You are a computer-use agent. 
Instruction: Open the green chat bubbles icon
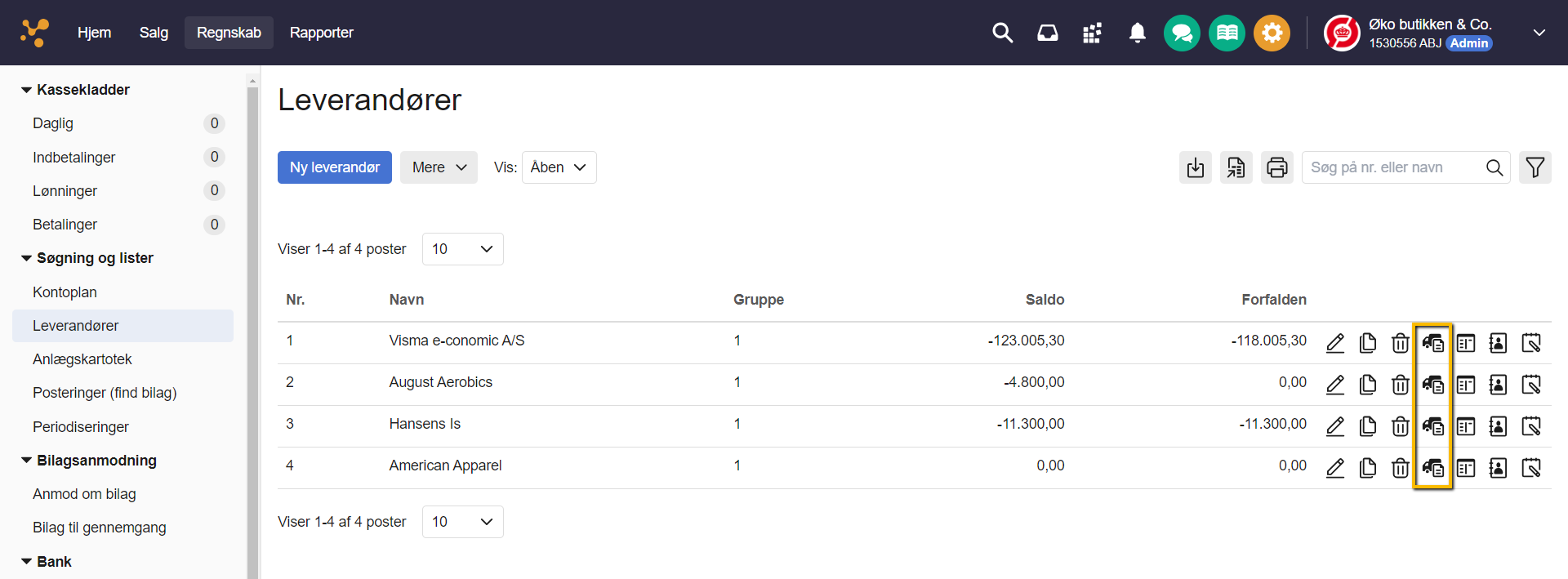[1181, 33]
